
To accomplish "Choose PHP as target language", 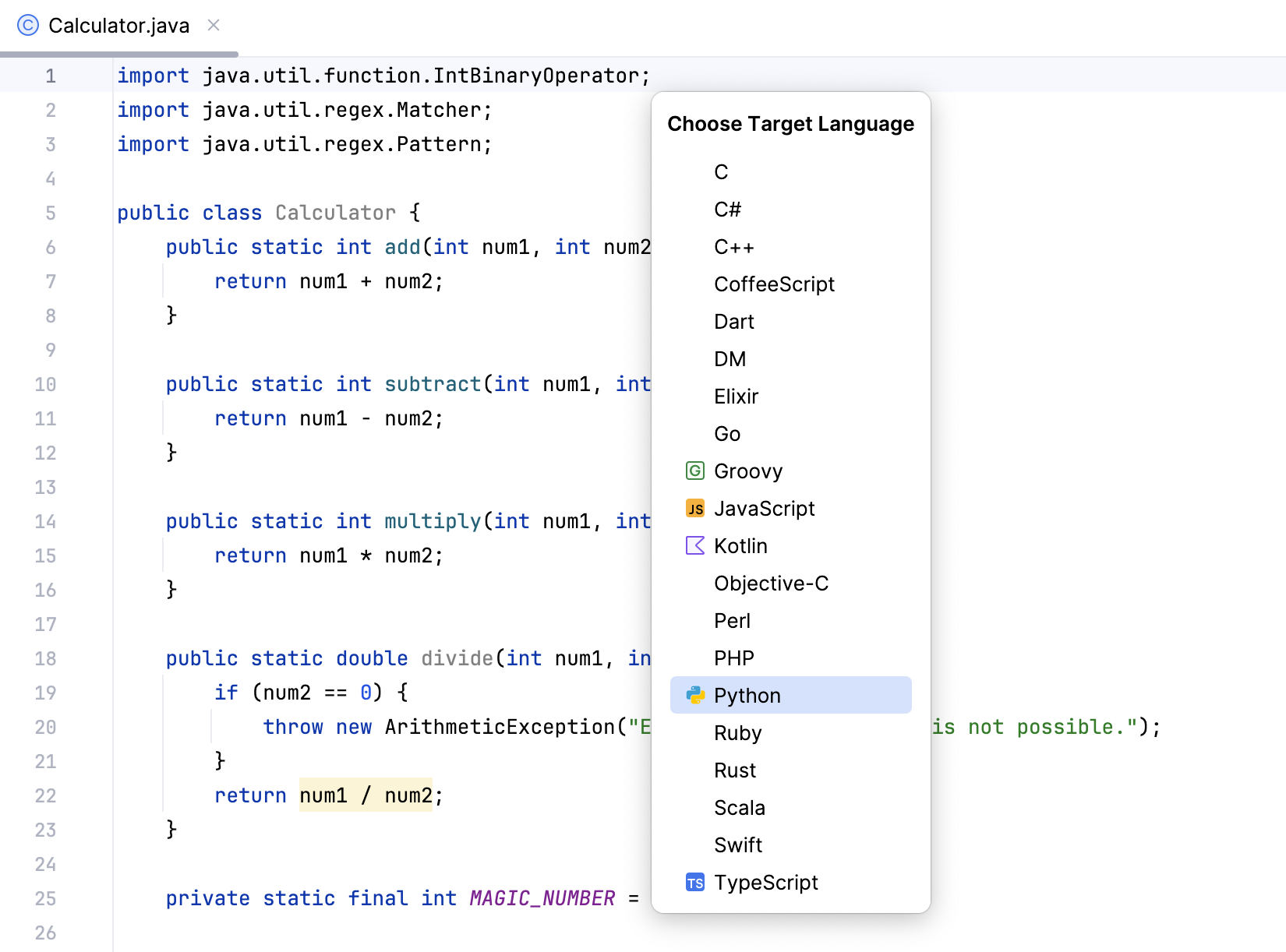I will pos(791,658).
